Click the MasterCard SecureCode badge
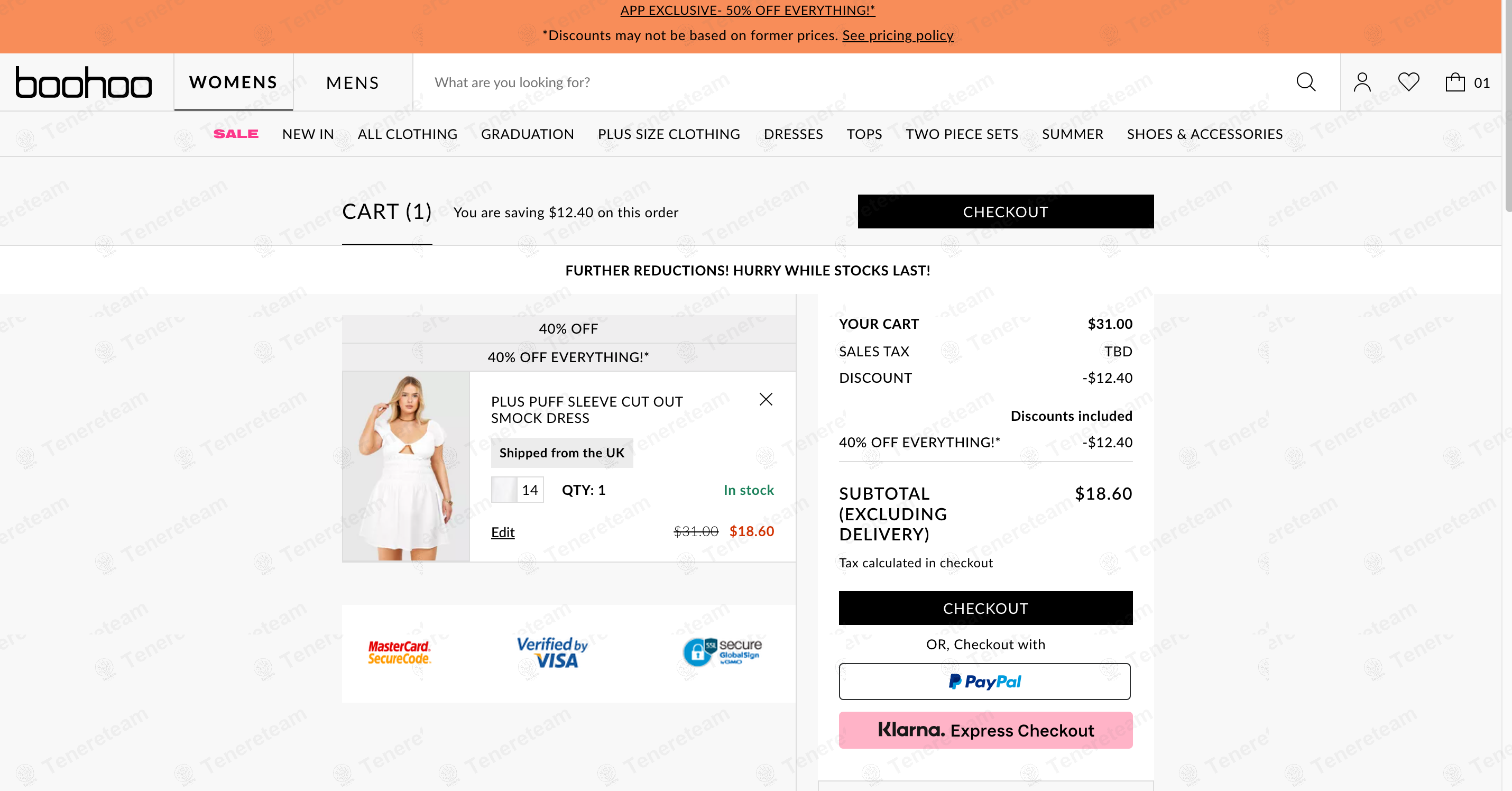 click(x=400, y=652)
